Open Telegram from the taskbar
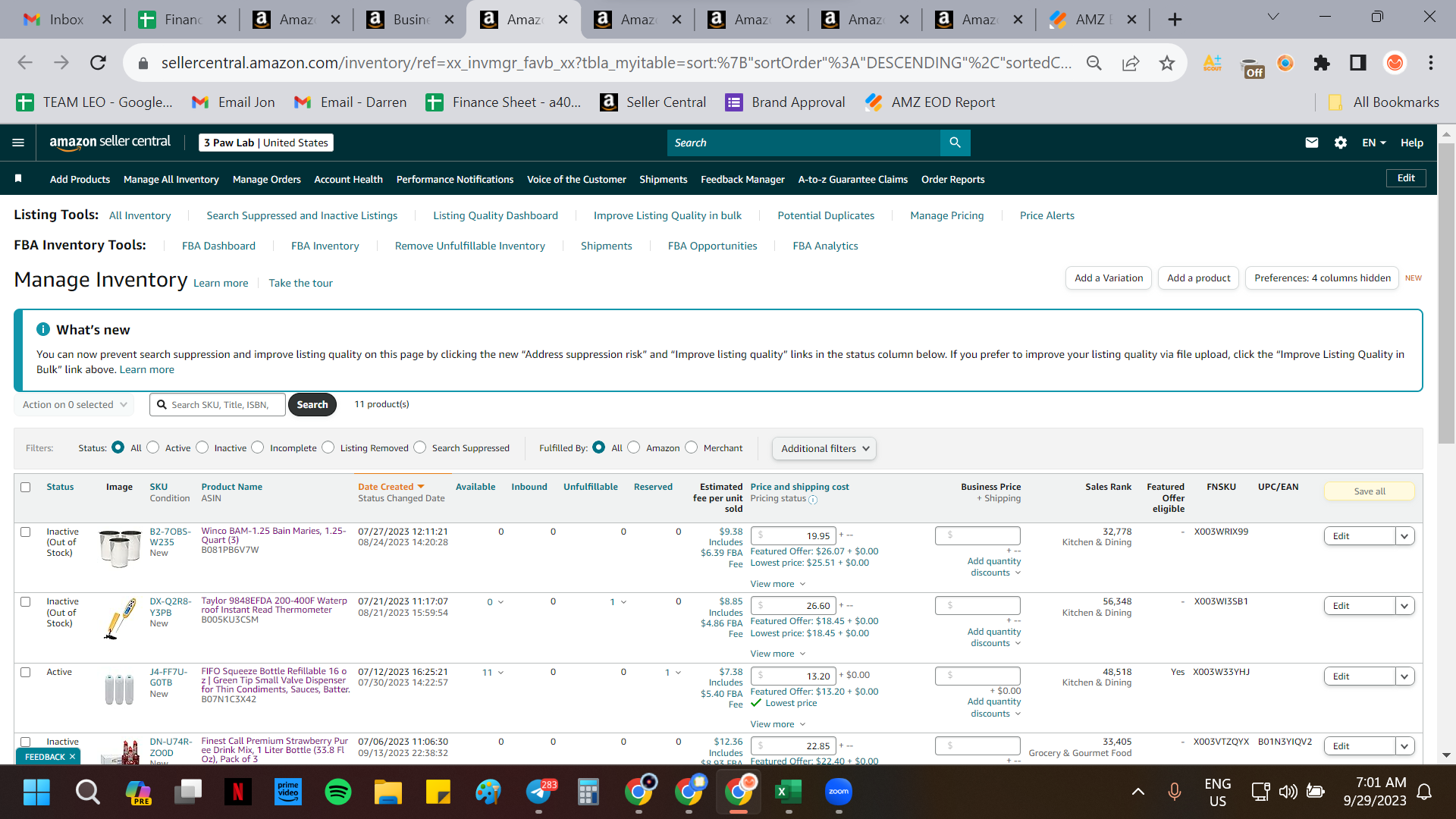This screenshot has width=1456, height=819. tap(539, 792)
